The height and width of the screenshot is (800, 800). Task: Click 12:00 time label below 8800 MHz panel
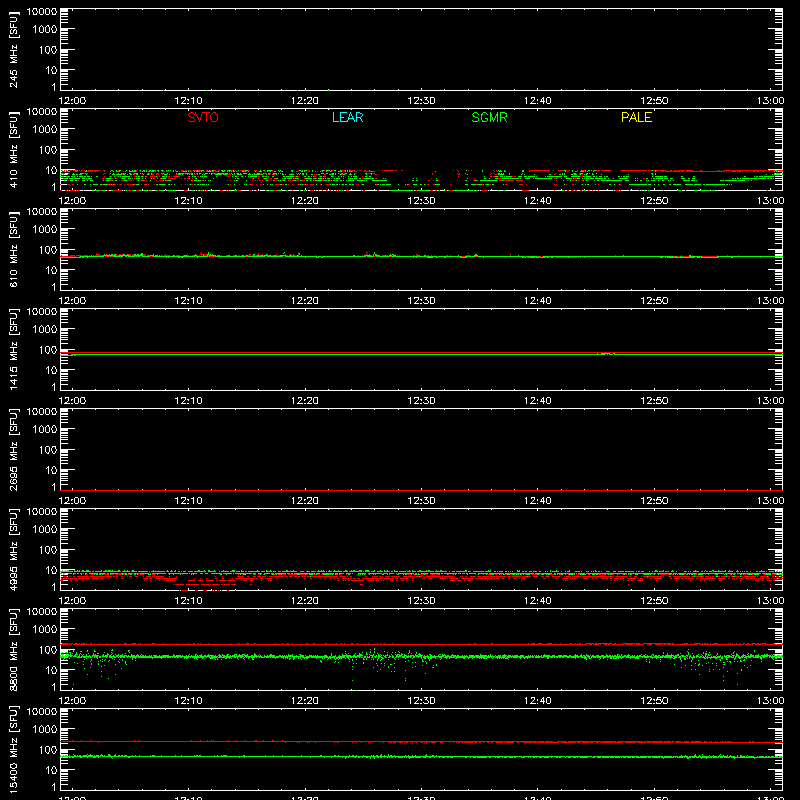(72, 701)
